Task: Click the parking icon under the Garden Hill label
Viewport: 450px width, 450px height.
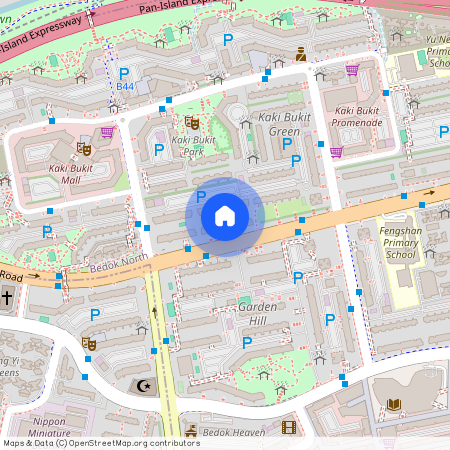Action: point(247,342)
